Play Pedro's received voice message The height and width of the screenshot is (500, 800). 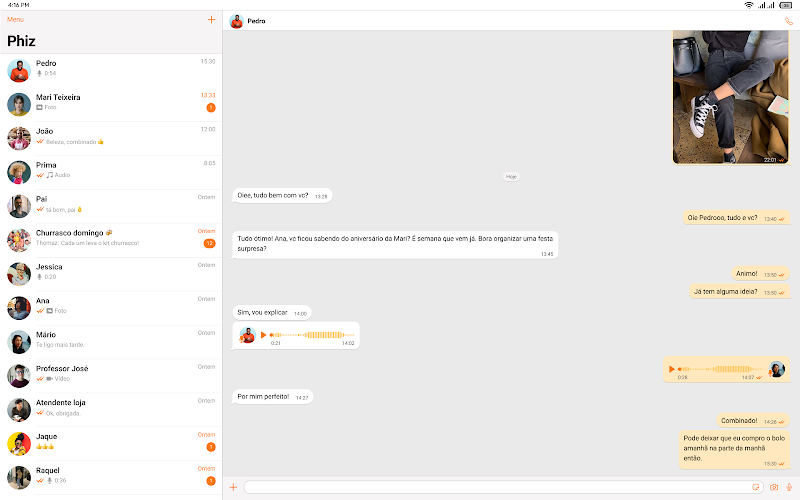tap(263, 335)
